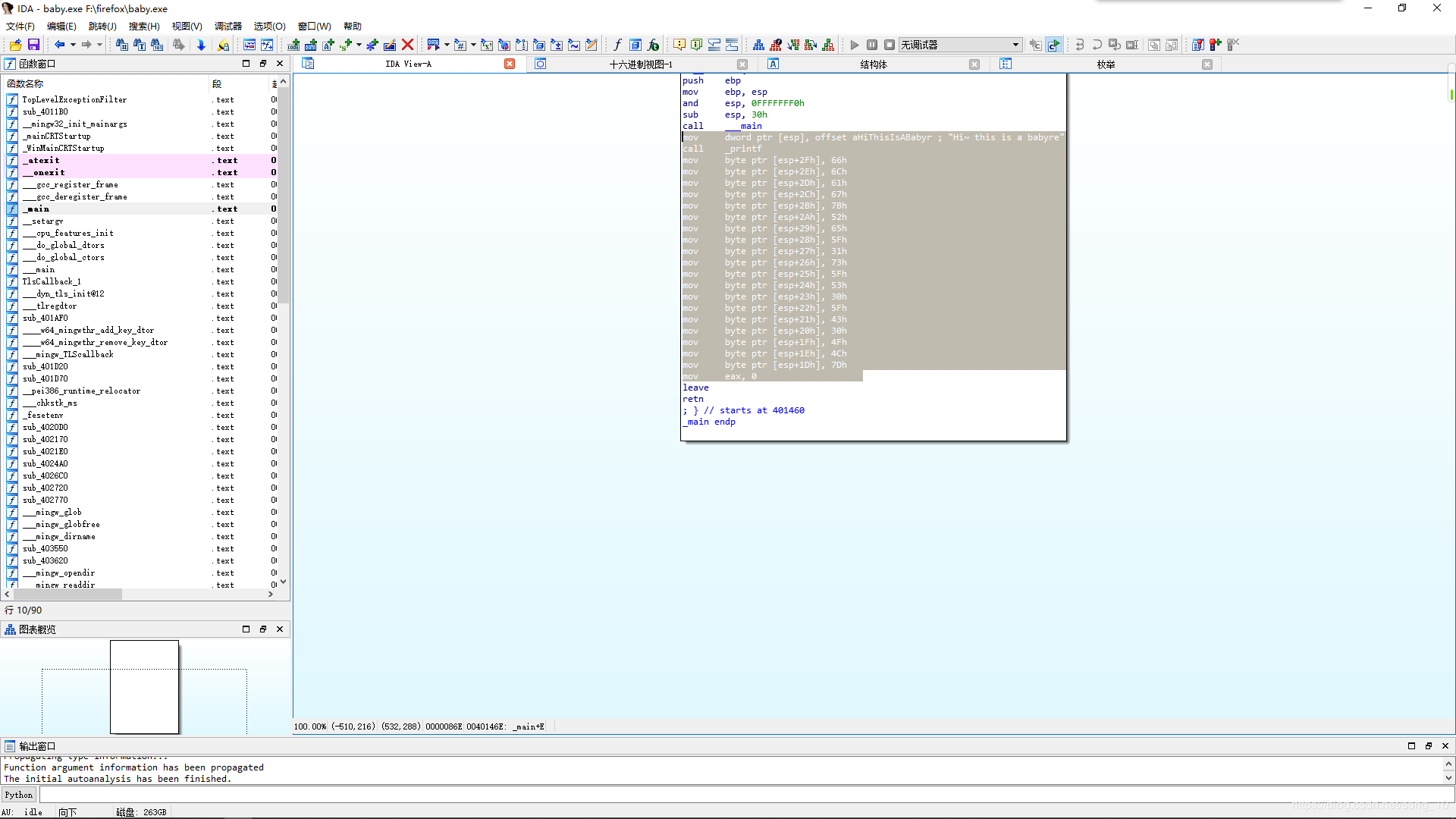This screenshot has width=1456, height=819.
Task: Switch to the 结构体 tab
Action: (x=874, y=64)
